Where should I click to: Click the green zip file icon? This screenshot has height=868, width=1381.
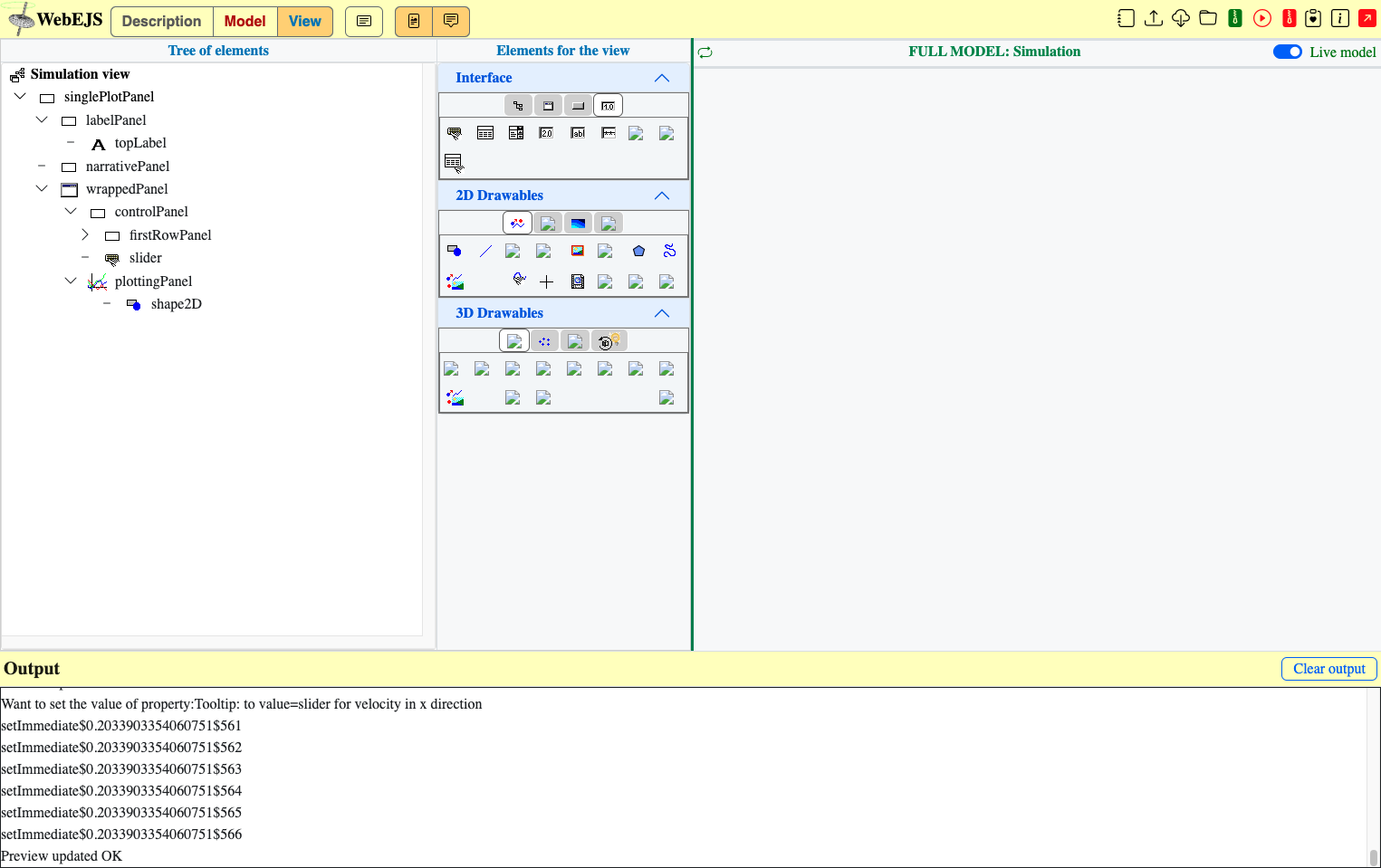1235,18
